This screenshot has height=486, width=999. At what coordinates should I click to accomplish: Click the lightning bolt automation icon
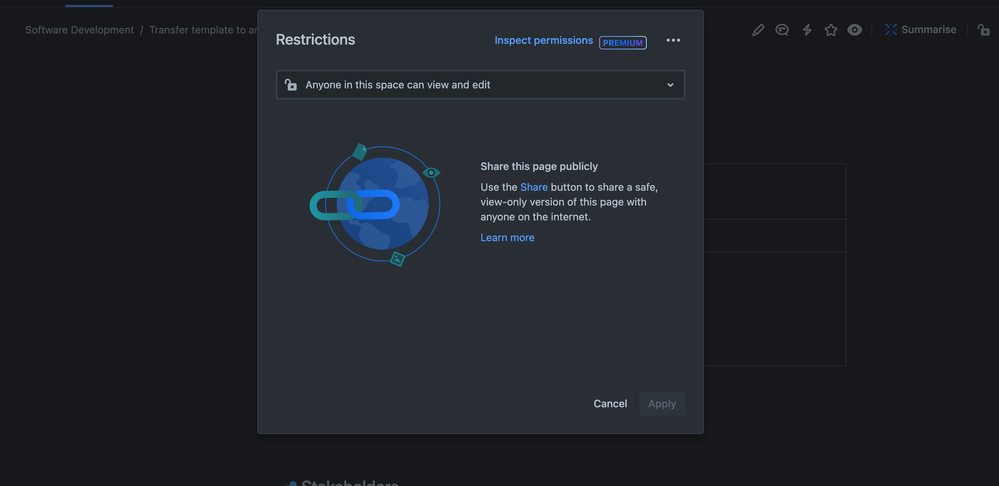(807, 30)
